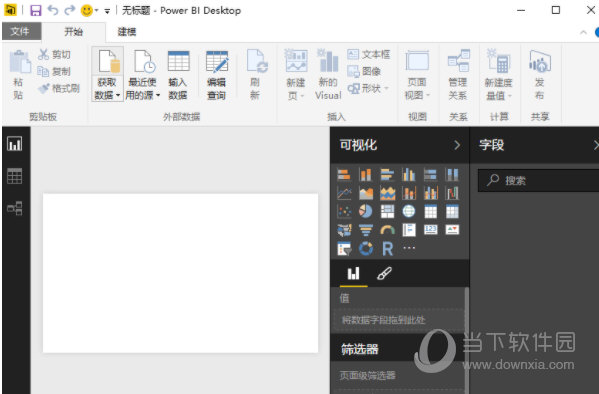This screenshot has height=394, width=599.
Task: Select the filled map visual
Action: point(344,229)
